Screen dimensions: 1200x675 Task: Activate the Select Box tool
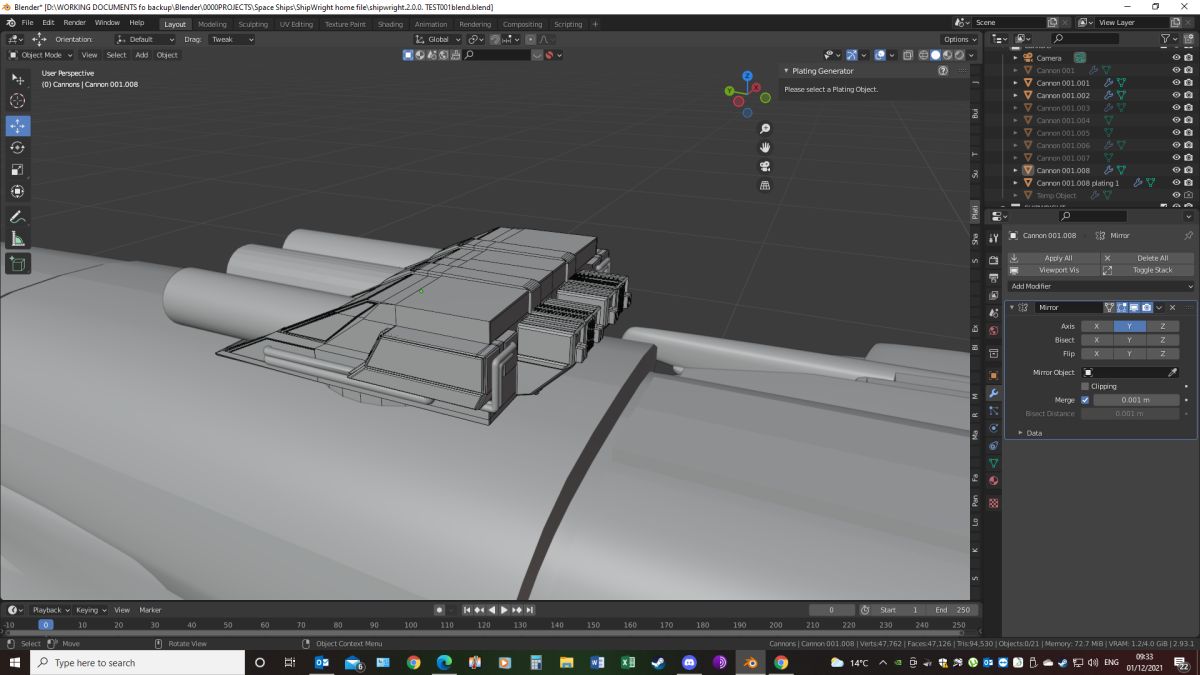tap(17, 79)
